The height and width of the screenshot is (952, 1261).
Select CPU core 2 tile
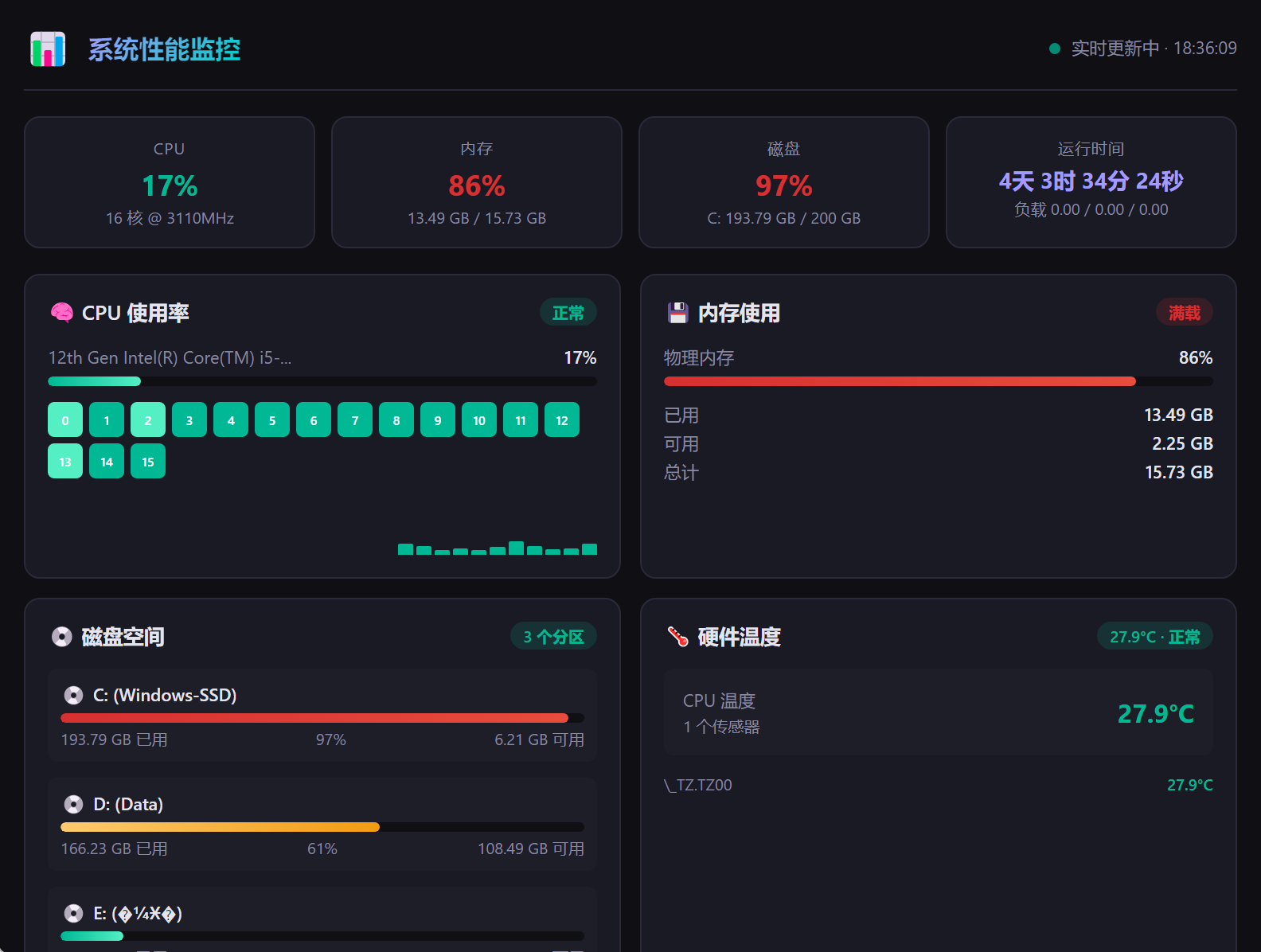148,420
